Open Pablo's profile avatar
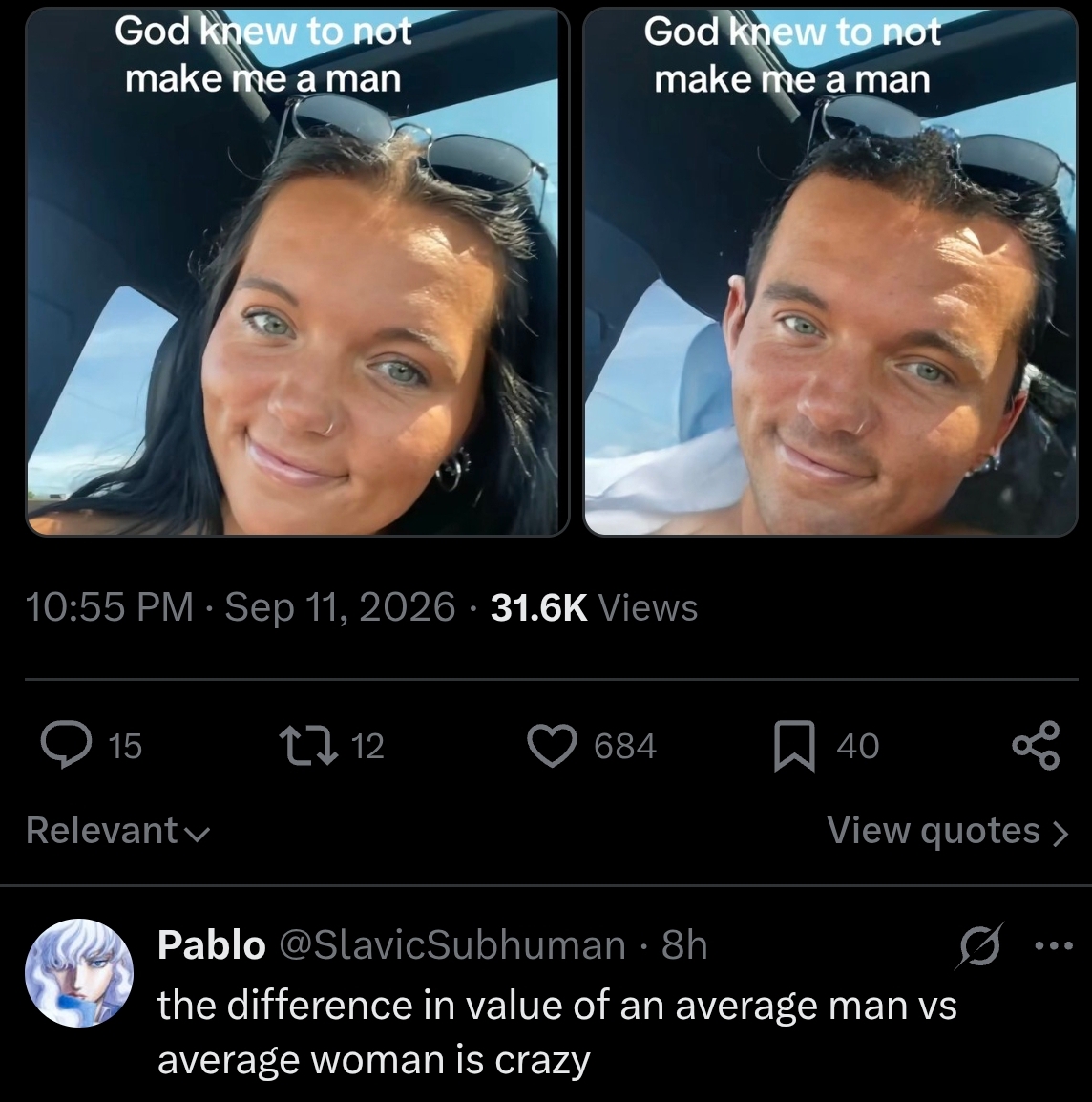 pos(78,973)
